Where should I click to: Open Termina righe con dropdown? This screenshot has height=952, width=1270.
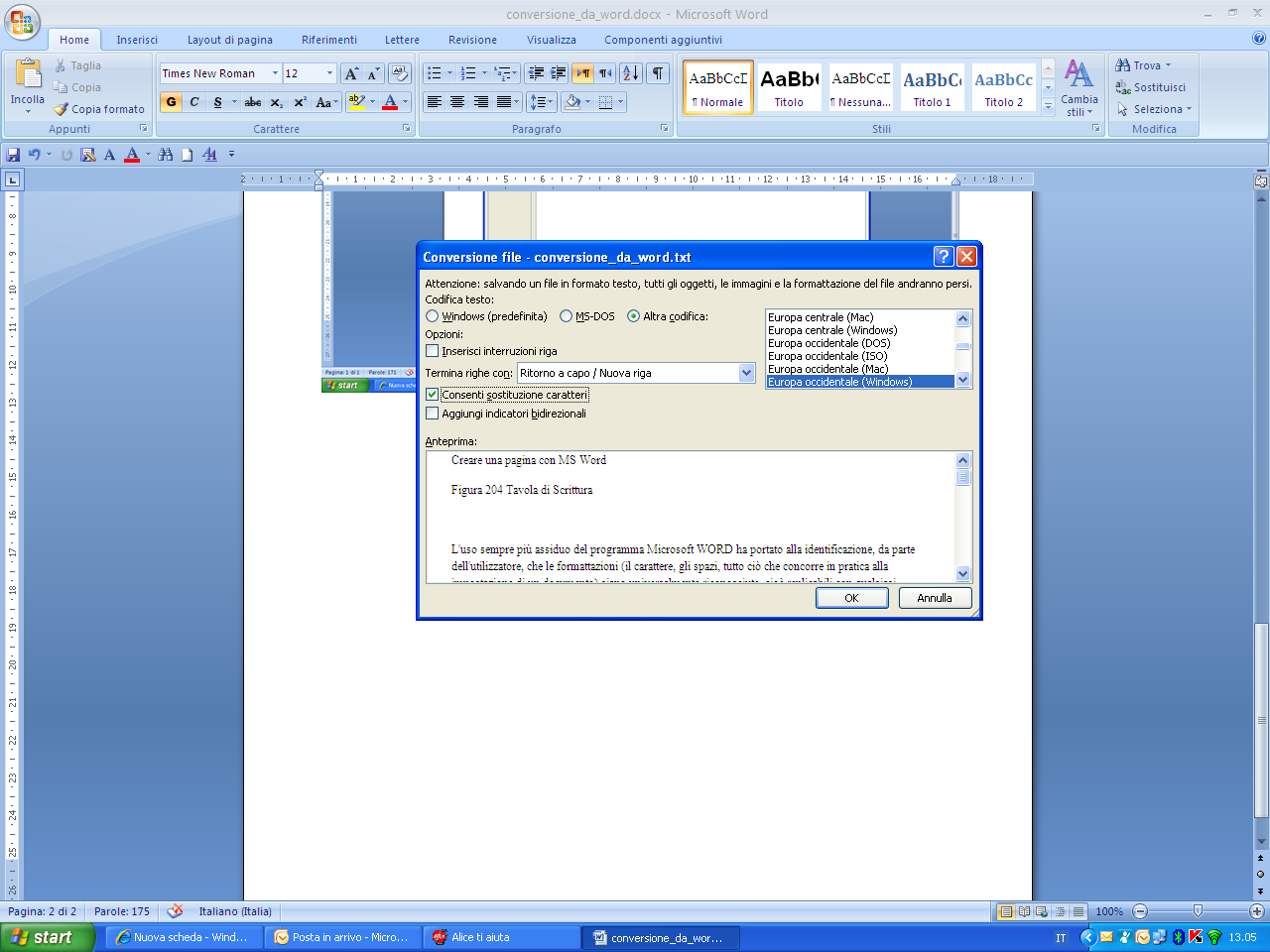click(747, 373)
